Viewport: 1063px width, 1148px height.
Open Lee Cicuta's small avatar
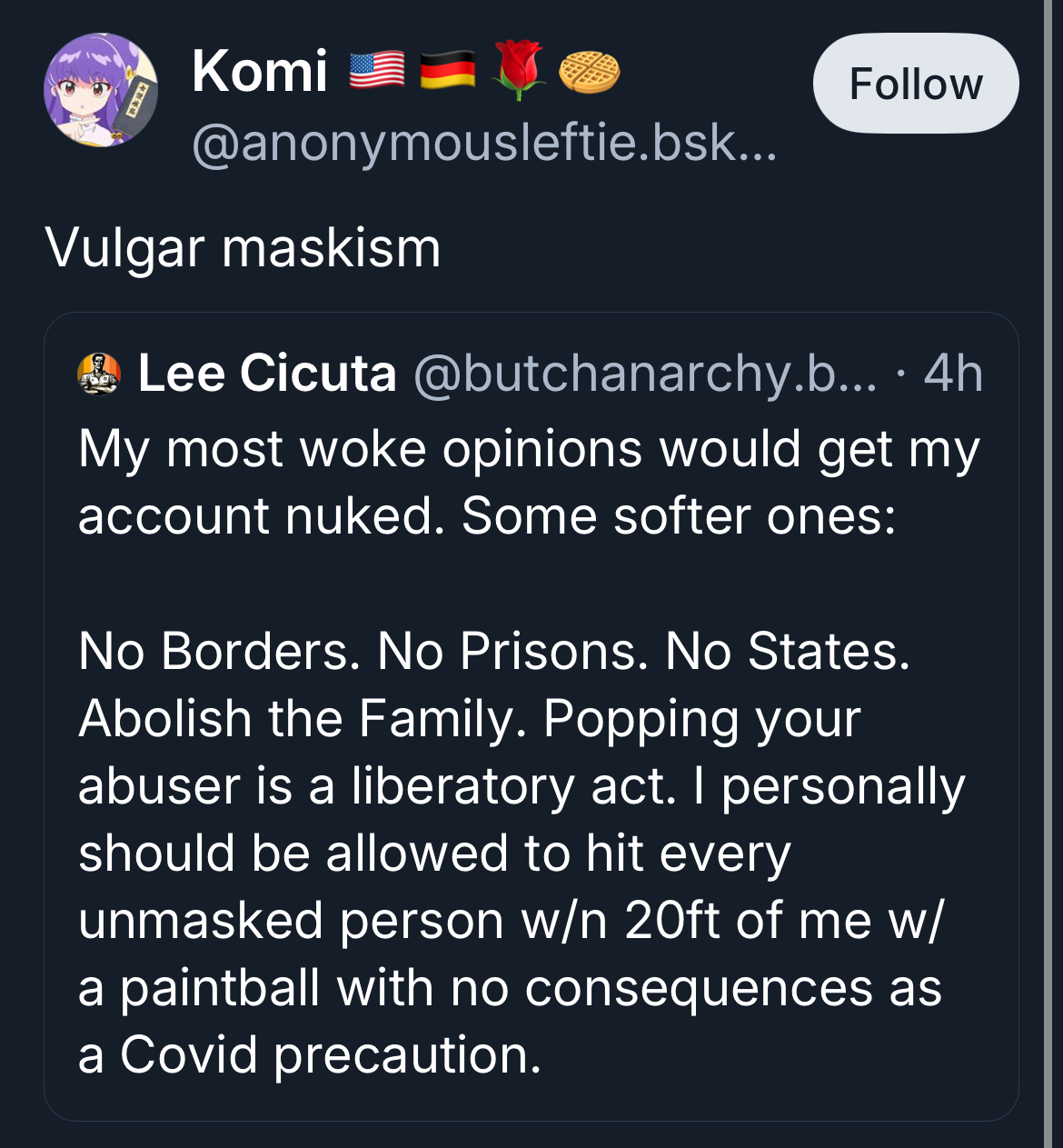pyautogui.click(x=99, y=374)
